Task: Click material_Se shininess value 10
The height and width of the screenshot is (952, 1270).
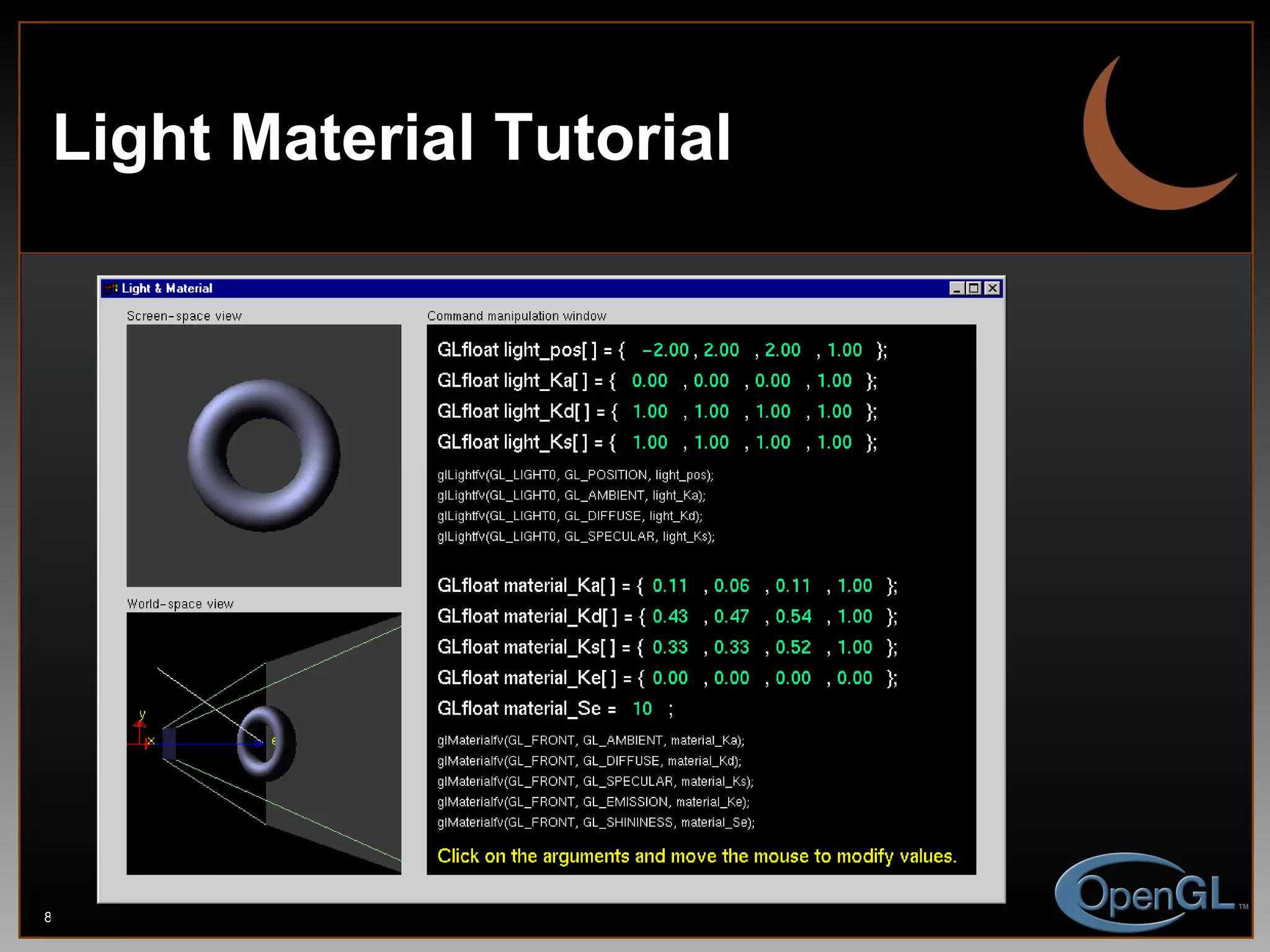Action: point(642,709)
